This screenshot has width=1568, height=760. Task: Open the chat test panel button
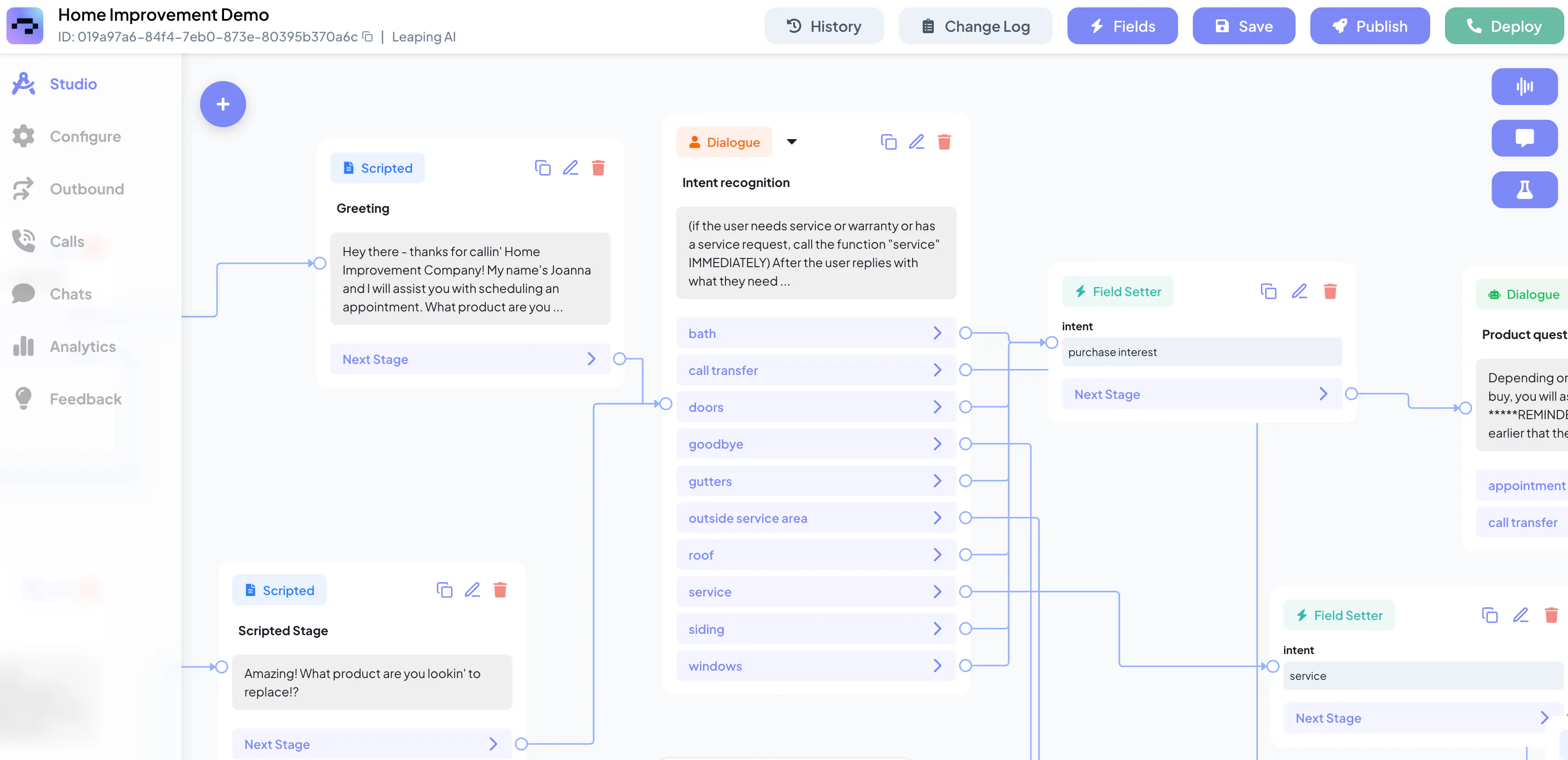pyautogui.click(x=1524, y=138)
